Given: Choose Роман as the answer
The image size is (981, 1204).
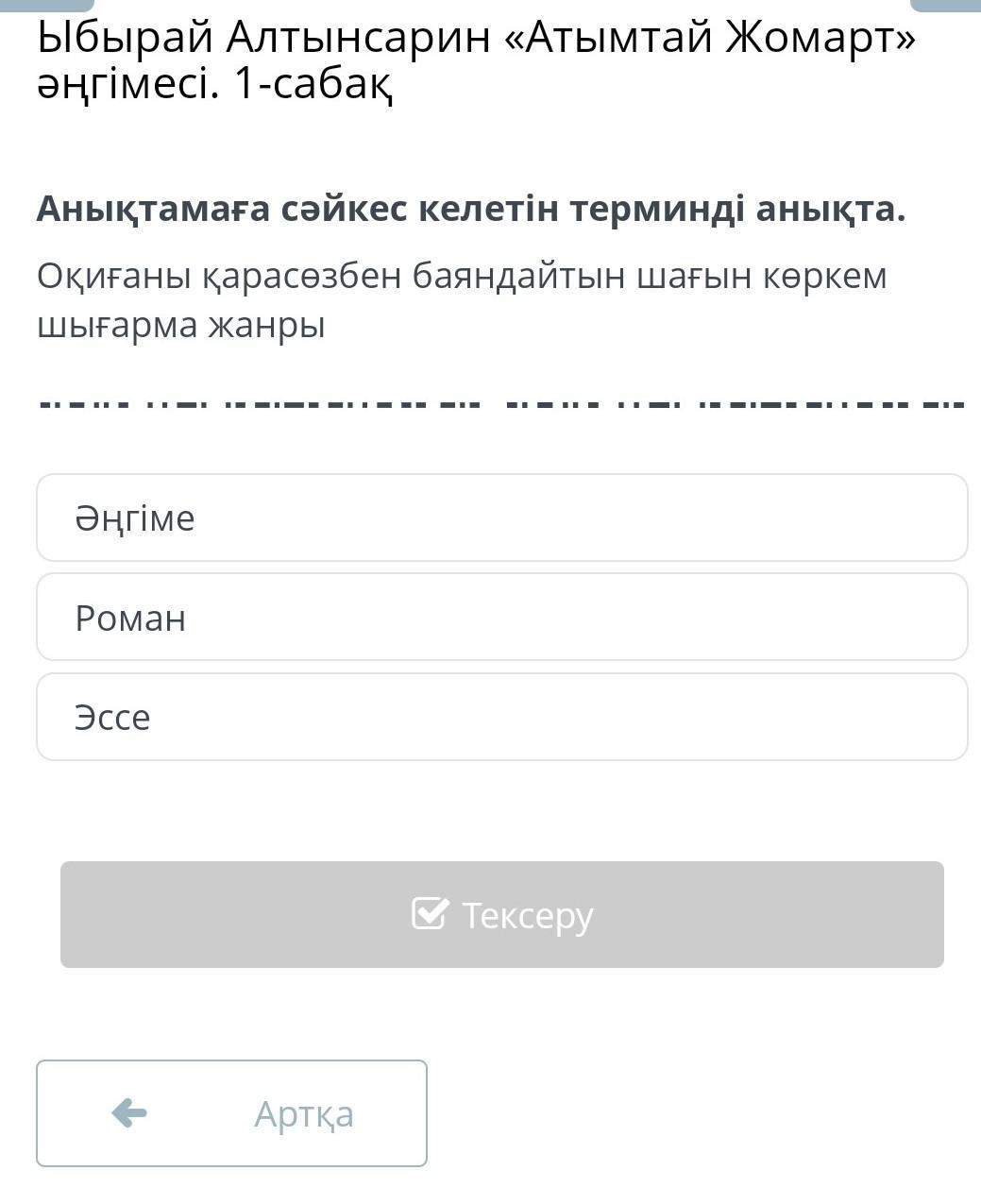Looking at the screenshot, I should [501, 617].
